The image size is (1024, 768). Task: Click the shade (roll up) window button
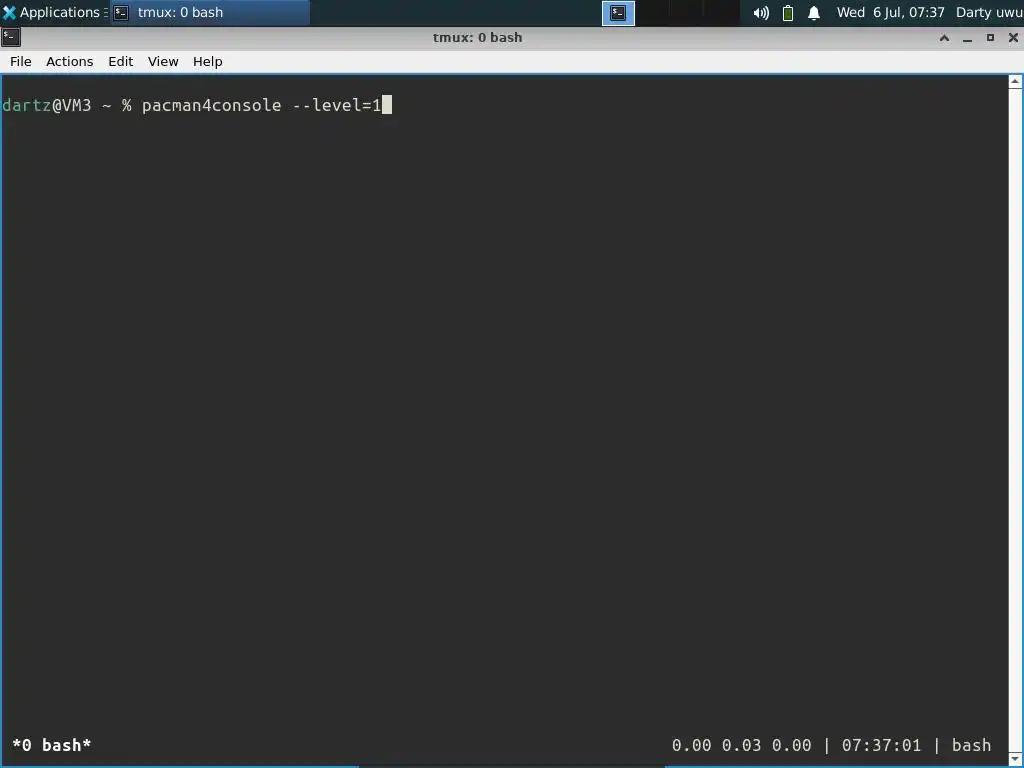coord(944,38)
